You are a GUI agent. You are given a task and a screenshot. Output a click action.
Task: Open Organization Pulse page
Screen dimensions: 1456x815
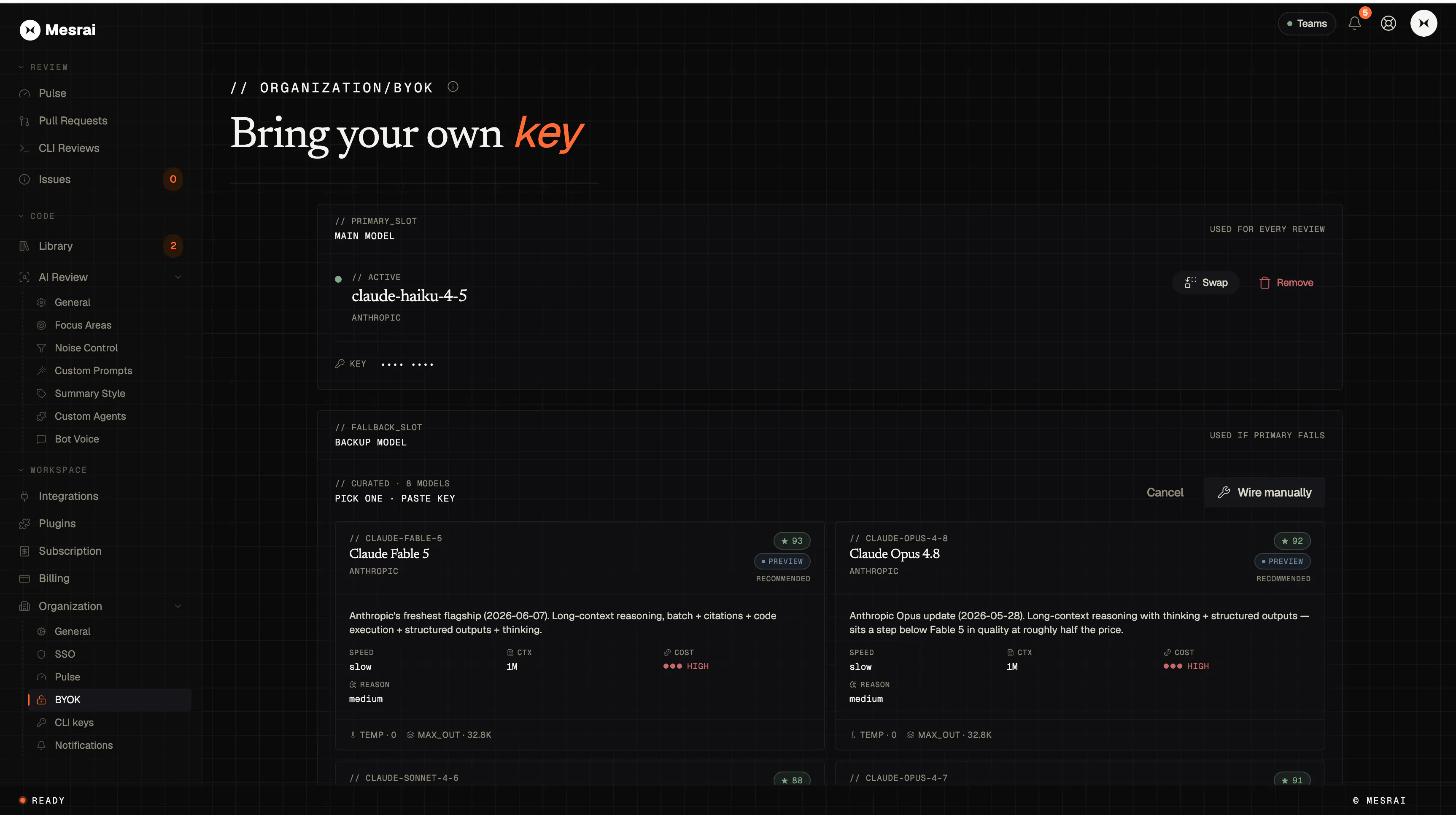pyautogui.click(x=67, y=677)
